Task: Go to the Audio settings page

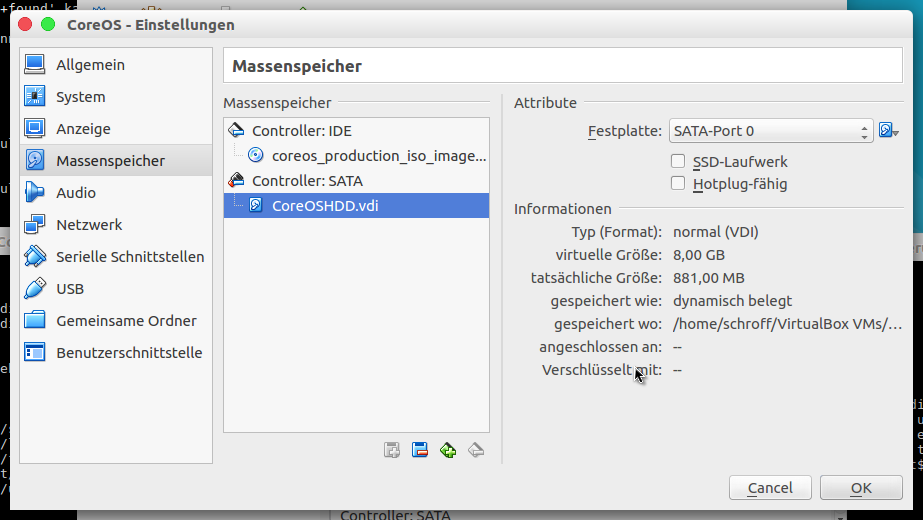Action: click(116, 193)
